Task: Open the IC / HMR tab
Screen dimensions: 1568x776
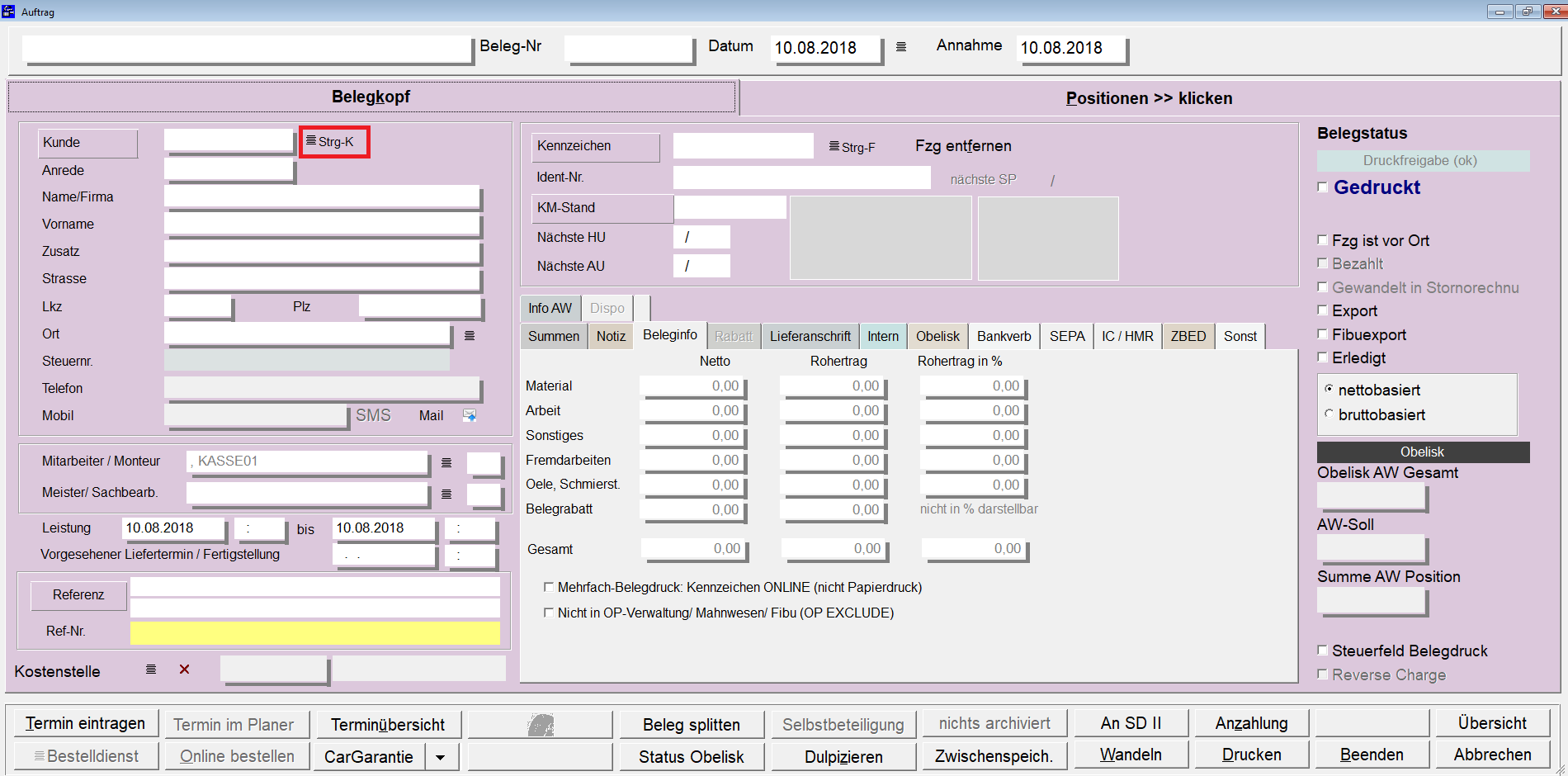Action: click(x=1128, y=336)
